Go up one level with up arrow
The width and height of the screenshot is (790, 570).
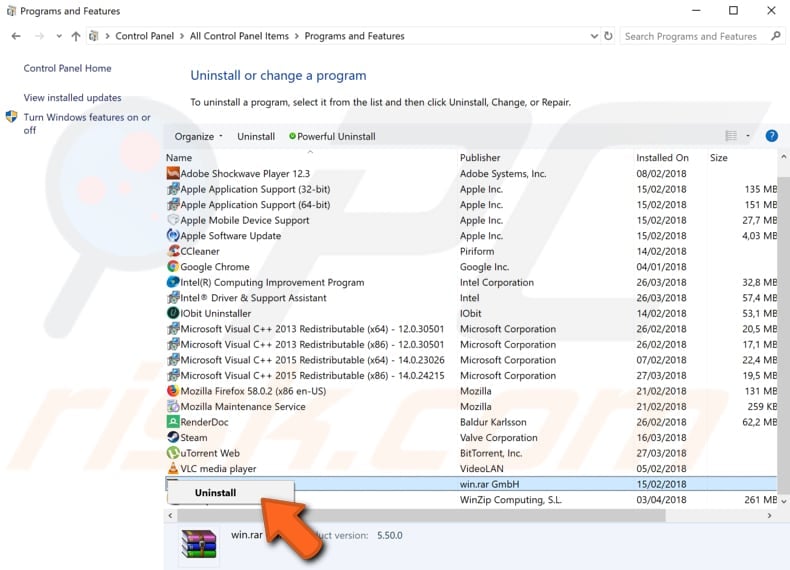[x=76, y=36]
